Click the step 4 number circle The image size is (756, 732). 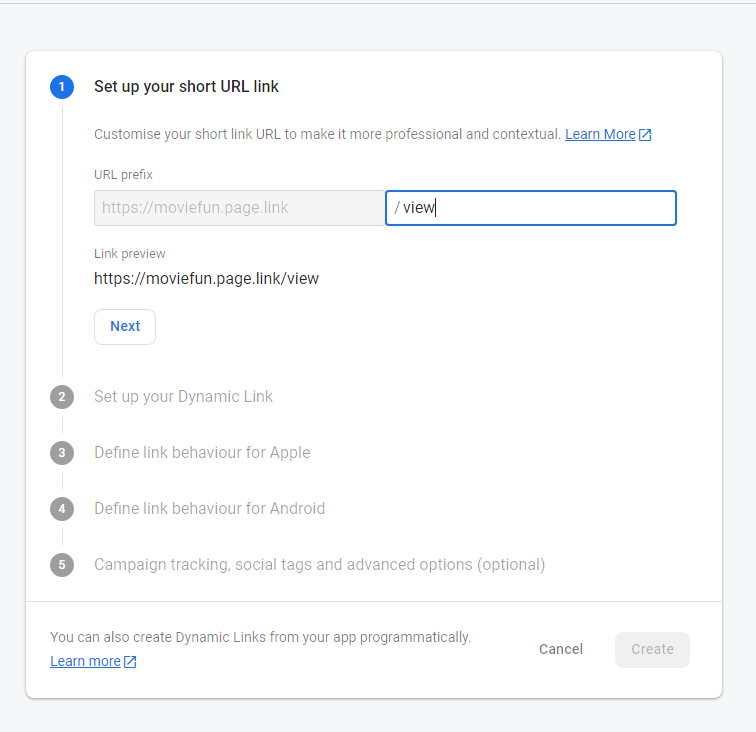[62, 509]
